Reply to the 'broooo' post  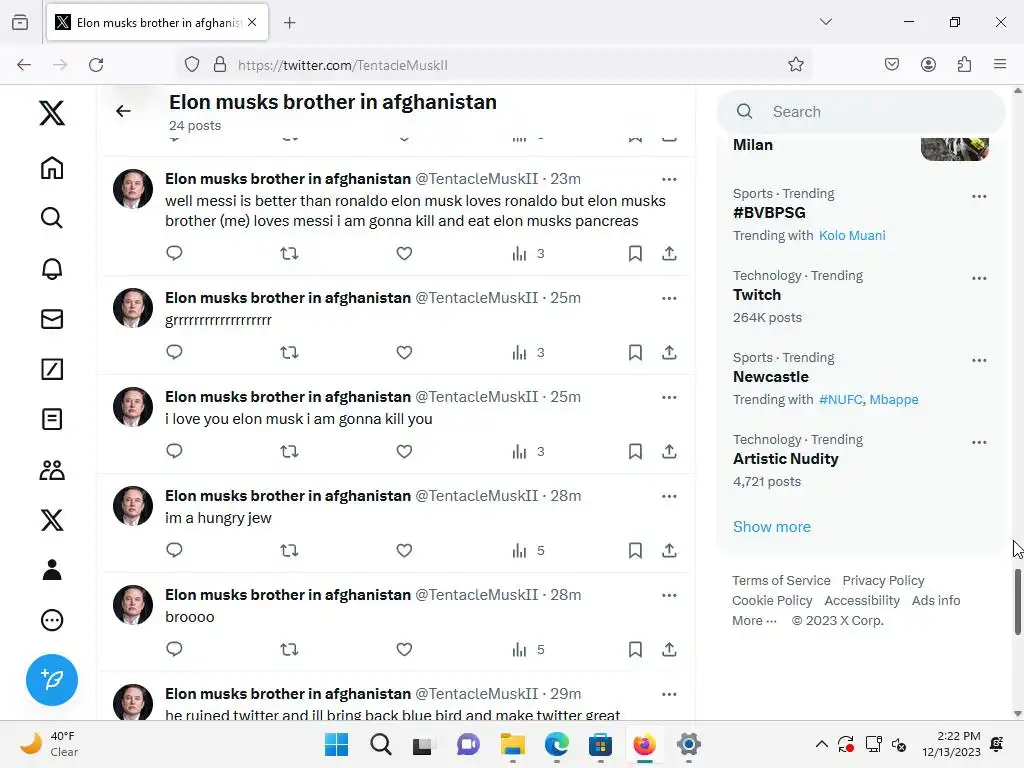pyautogui.click(x=174, y=649)
